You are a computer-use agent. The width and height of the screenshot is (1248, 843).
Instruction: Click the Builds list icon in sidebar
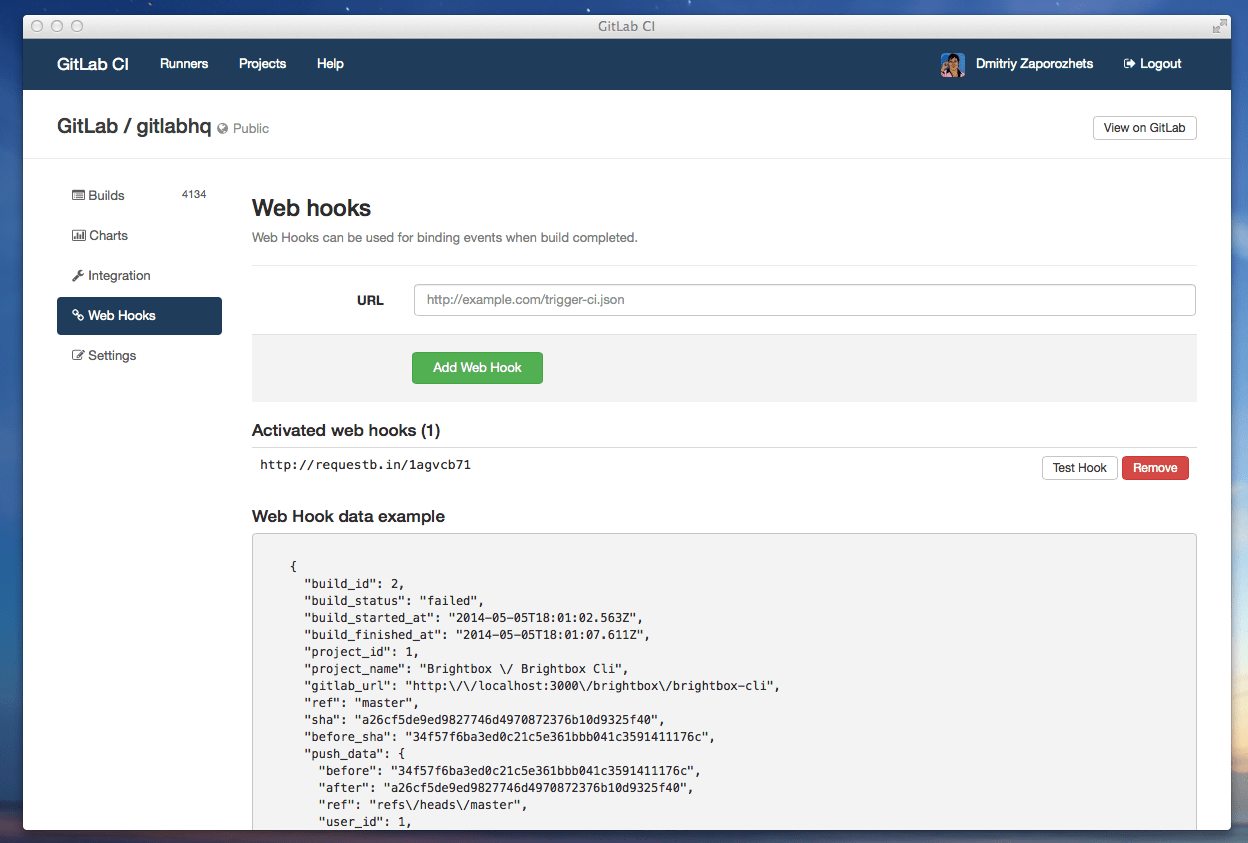tap(78, 196)
